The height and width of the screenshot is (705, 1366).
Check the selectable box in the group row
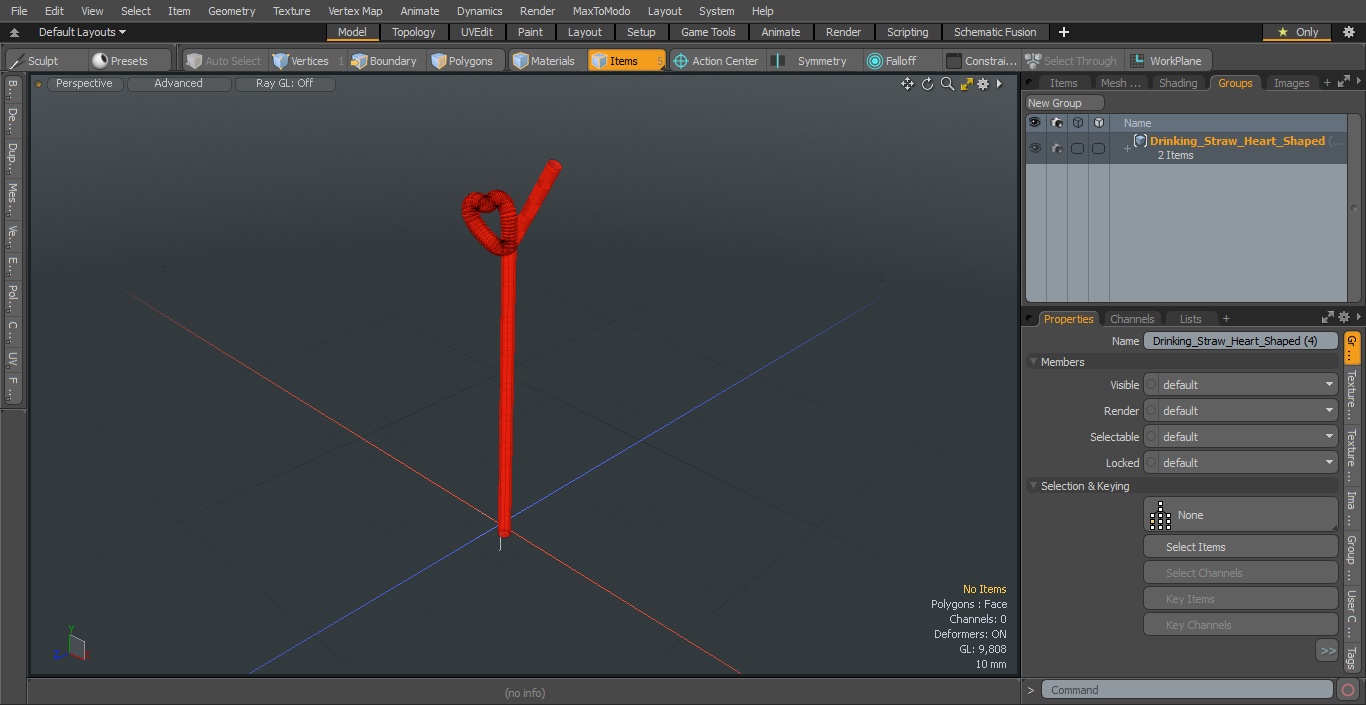point(1077,148)
